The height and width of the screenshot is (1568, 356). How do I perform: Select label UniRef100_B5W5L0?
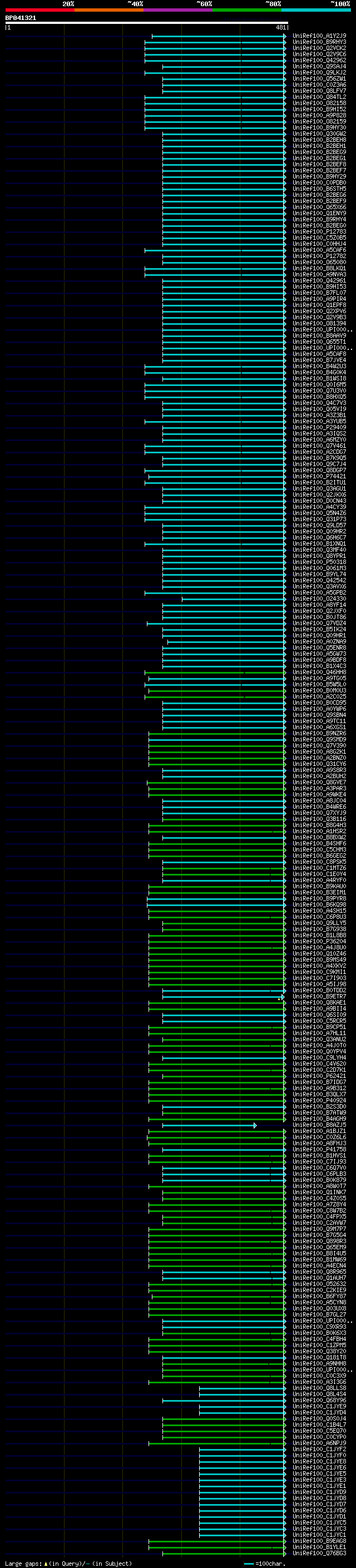pyautogui.click(x=319, y=684)
